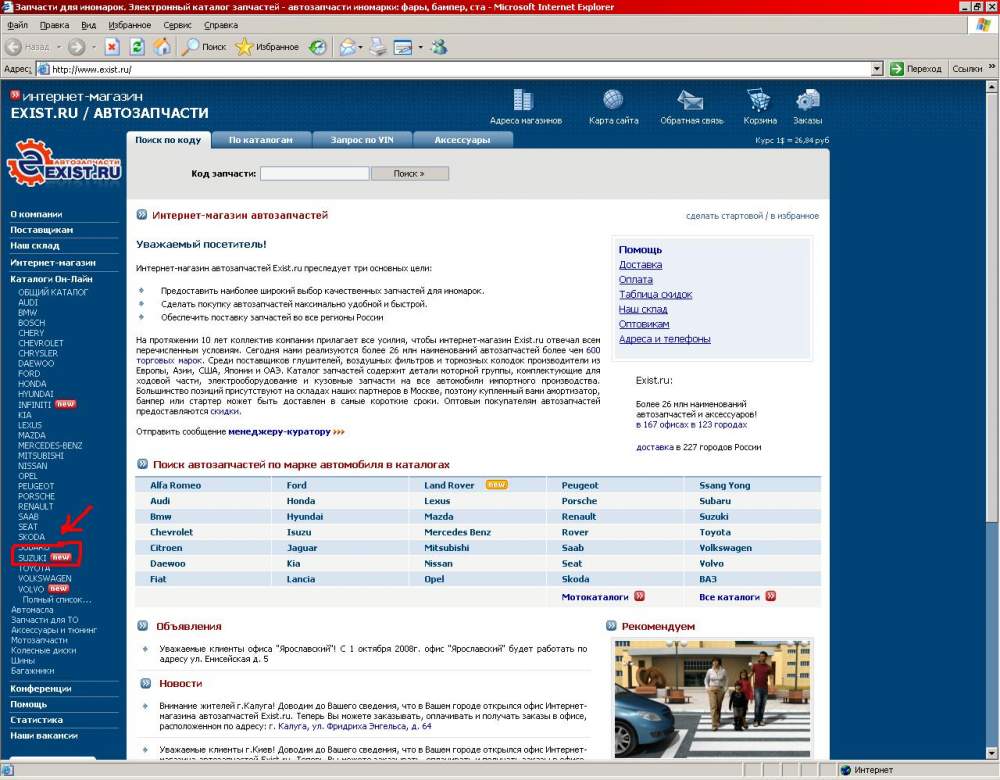The image size is (1000, 780).
Task: Open the Forward button history dropdown arrow
Action: [x=93, y=47]
